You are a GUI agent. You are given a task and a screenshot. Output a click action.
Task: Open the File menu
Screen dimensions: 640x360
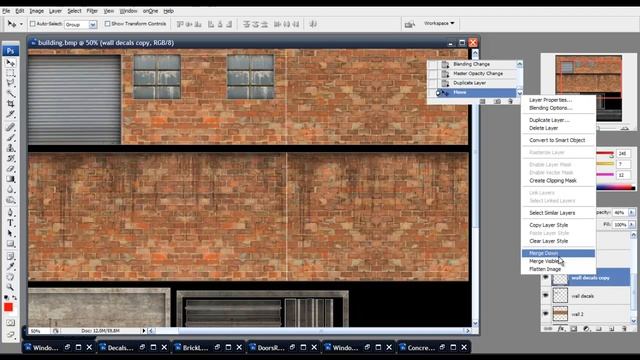(x=6, y=11)
